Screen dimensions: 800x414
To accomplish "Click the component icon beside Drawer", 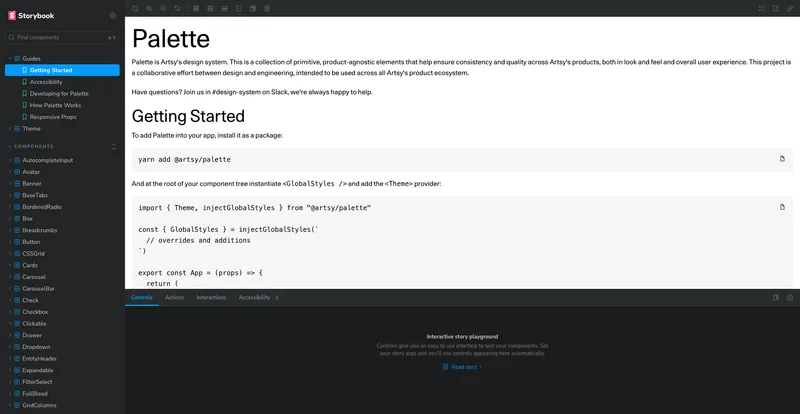I will pos(17,335).
